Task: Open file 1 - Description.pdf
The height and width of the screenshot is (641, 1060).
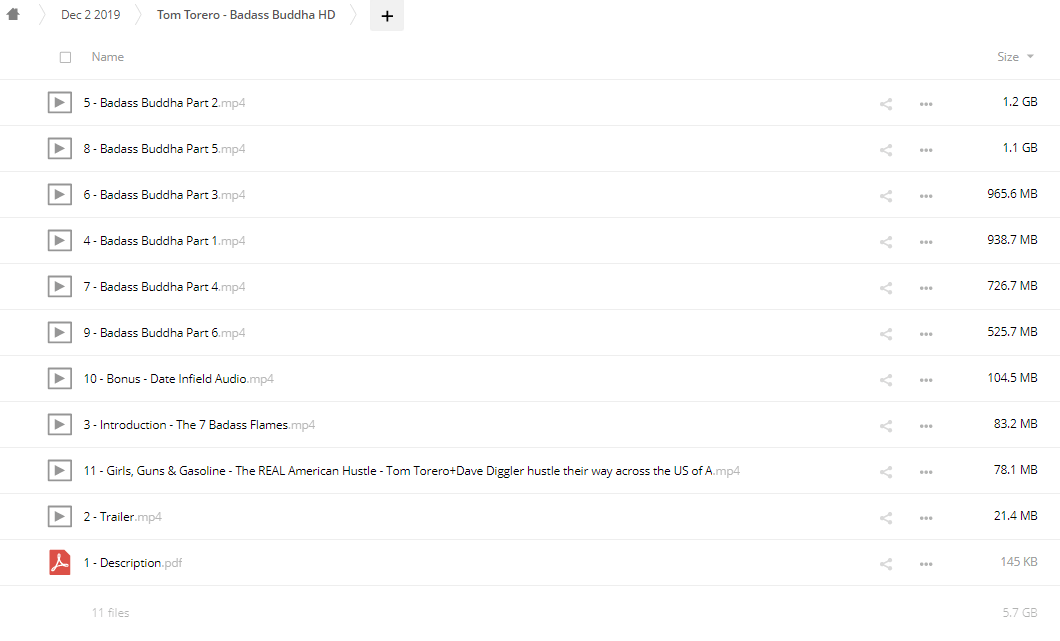Action: (132, 563)
